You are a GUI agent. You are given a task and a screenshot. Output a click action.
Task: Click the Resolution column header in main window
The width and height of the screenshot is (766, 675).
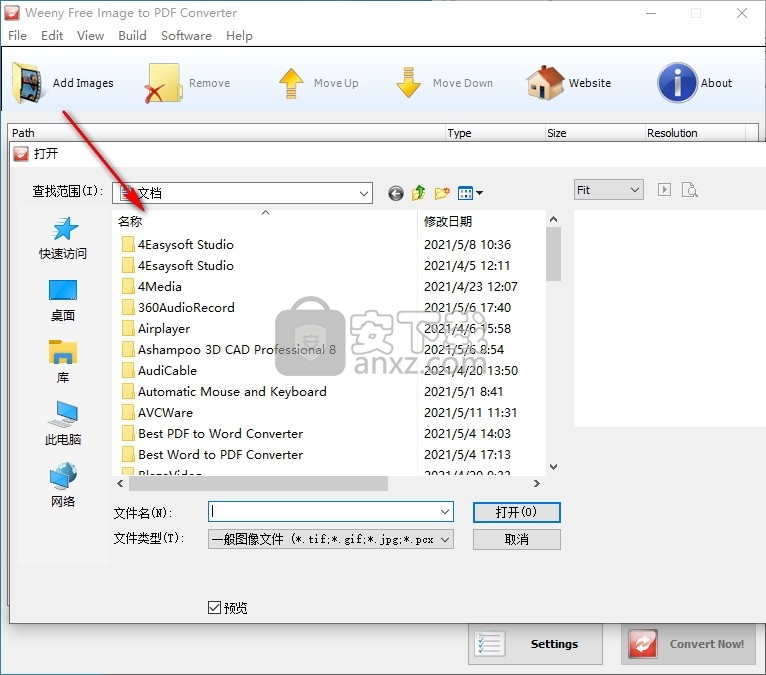tap(696, 133)
